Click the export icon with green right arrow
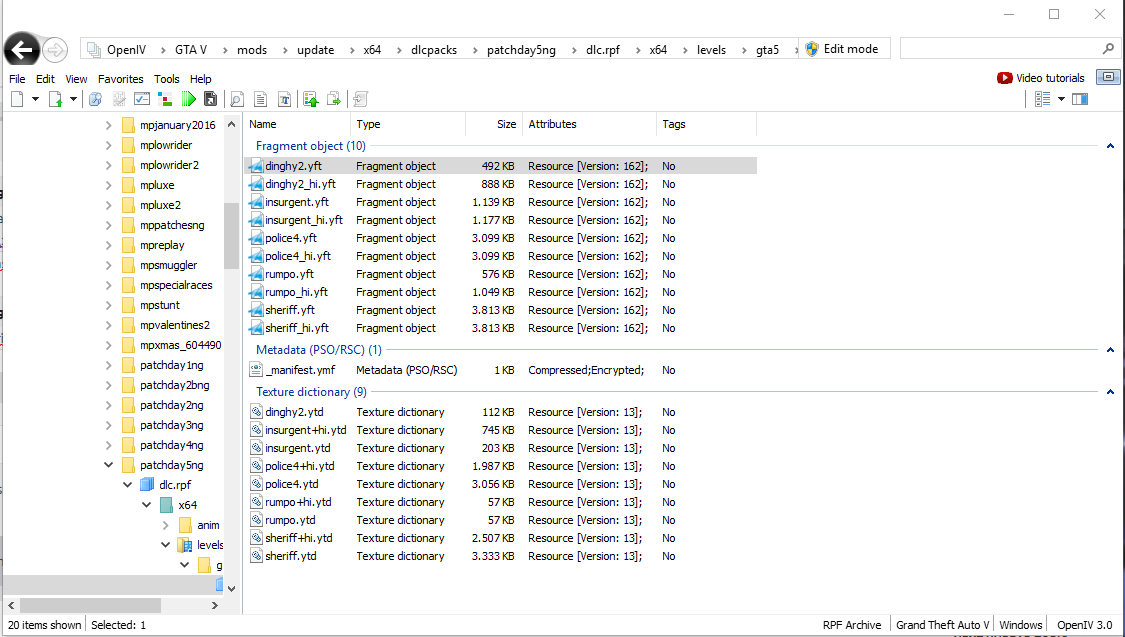The image size is (1125, 637). click(334, 99)
